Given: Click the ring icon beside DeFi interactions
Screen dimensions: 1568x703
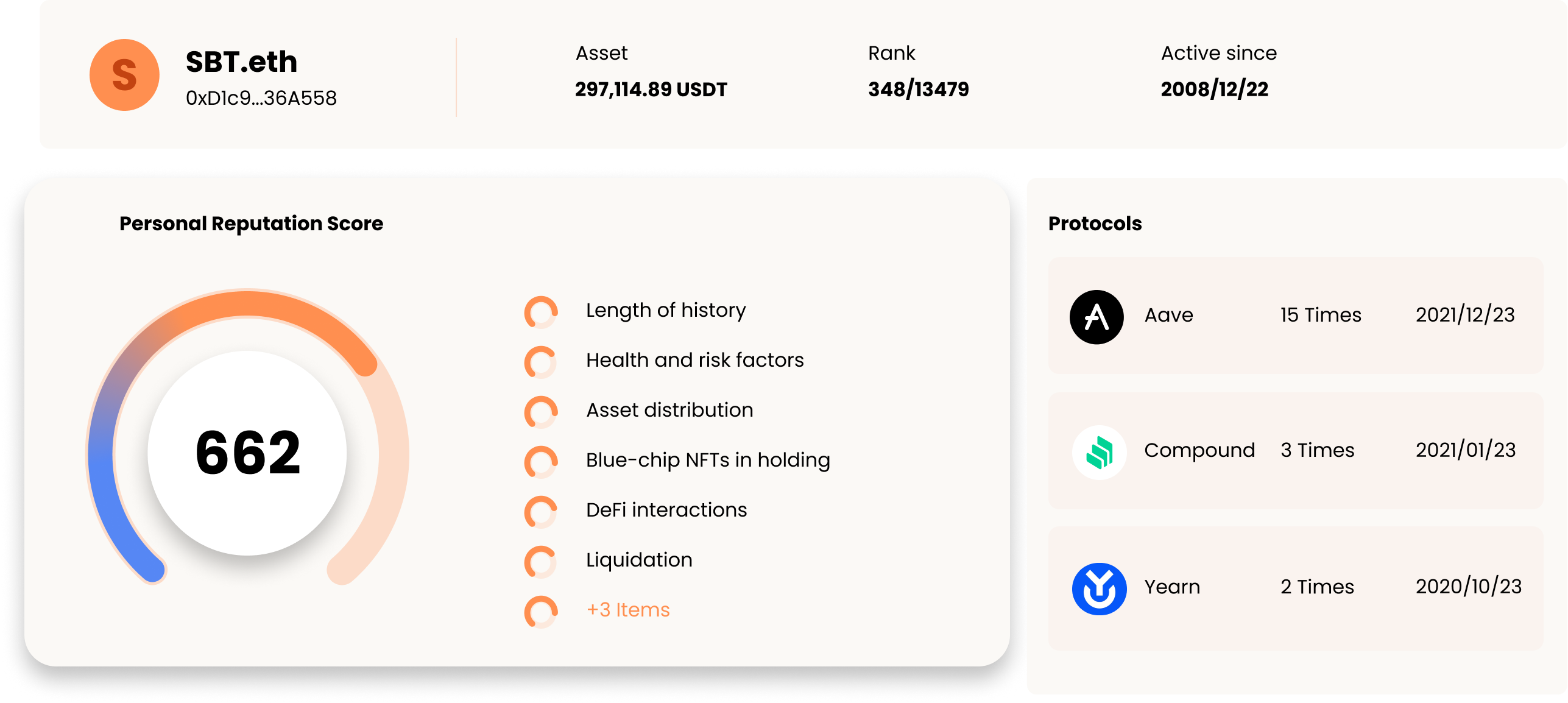Looking at the screenshot, I should click(541, 512).
